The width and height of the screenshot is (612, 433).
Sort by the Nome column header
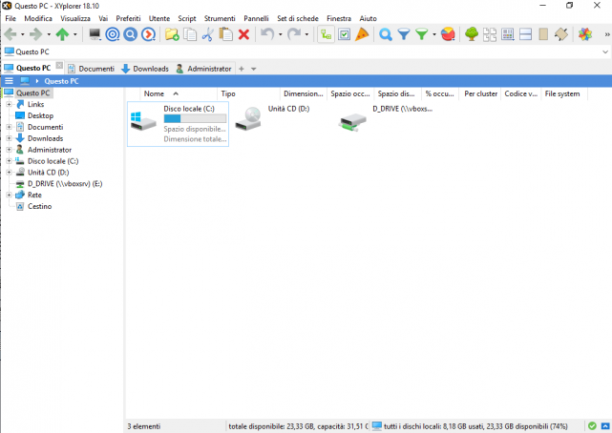(x=178, y=94)
